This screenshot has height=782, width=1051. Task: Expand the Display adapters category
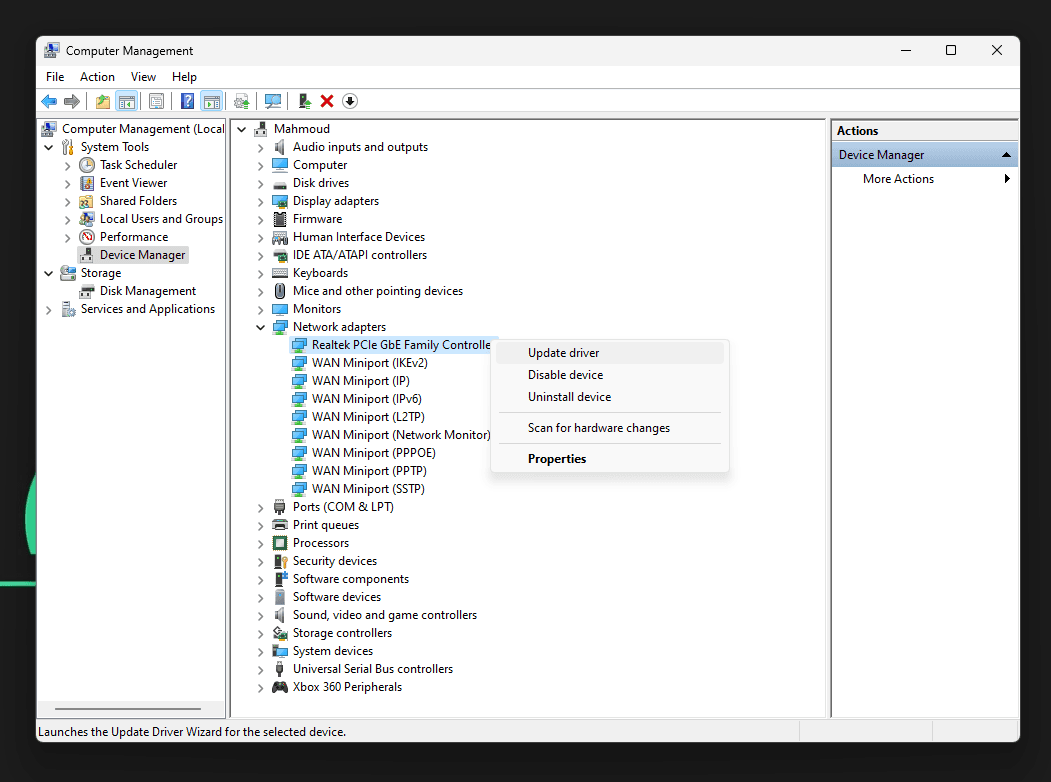point(261,201)
